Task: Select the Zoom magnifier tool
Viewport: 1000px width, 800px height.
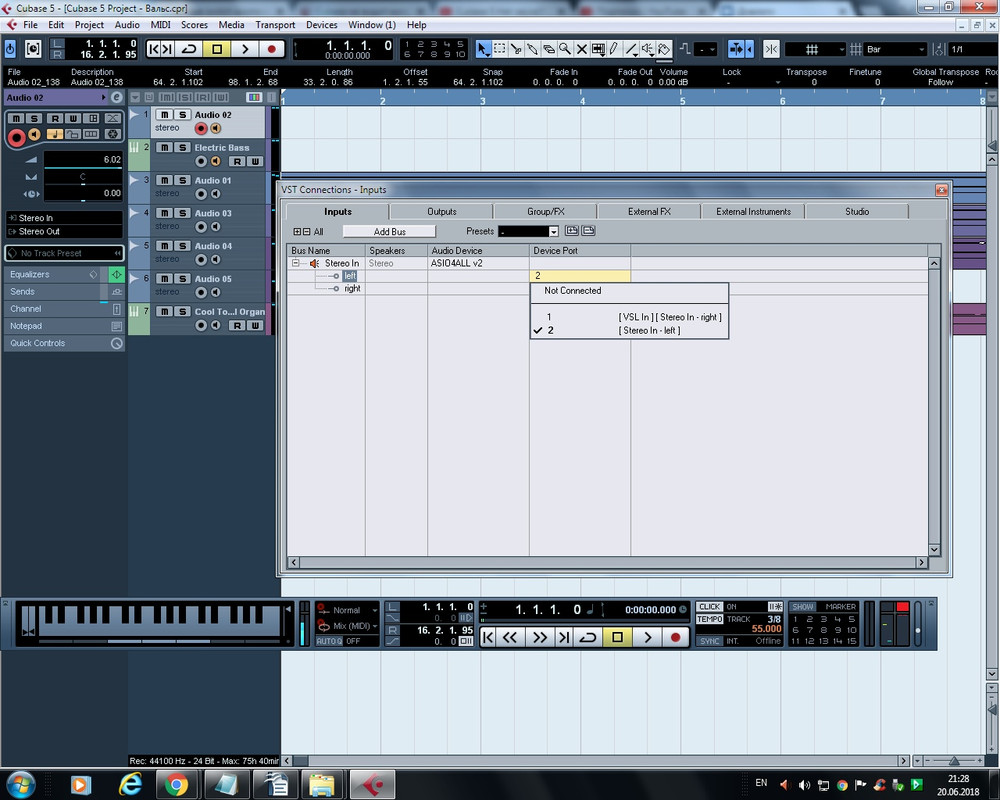Action: click(565, 48)
